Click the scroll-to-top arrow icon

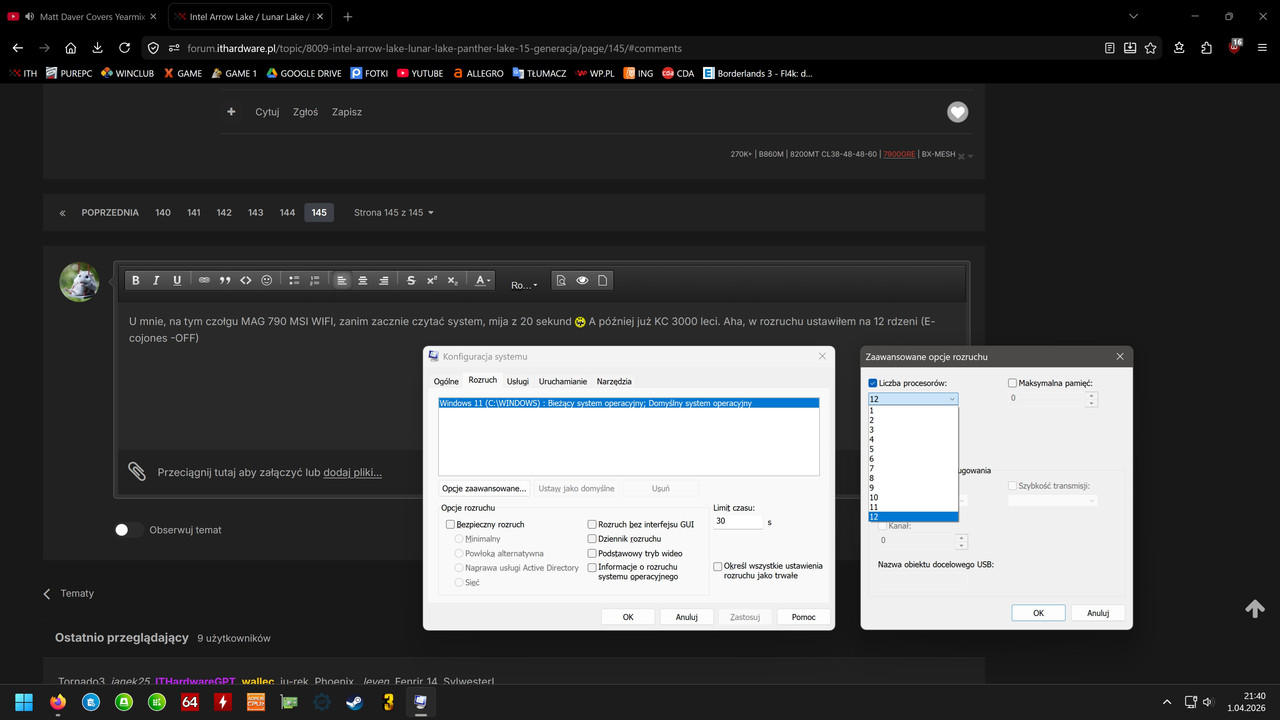click(1255, 609)
